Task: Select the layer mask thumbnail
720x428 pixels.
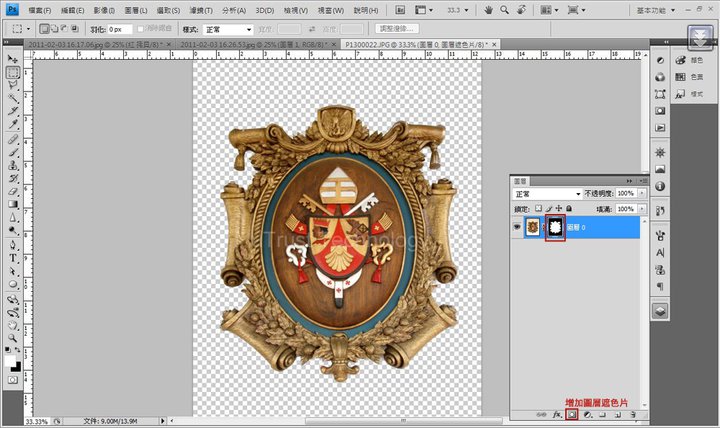Action: (555, 227)
